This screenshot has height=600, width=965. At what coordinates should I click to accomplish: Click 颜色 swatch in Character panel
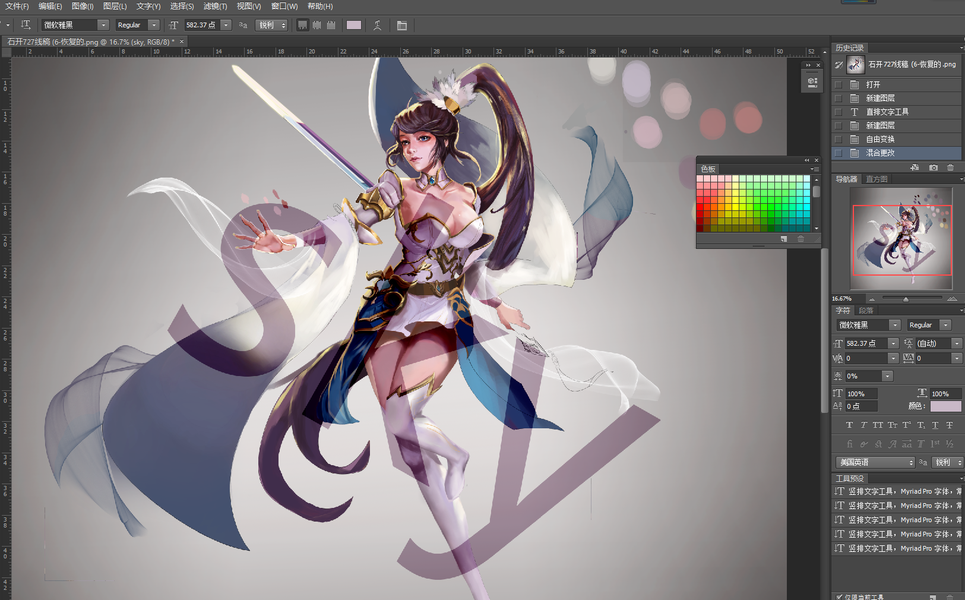coord(945,406)
